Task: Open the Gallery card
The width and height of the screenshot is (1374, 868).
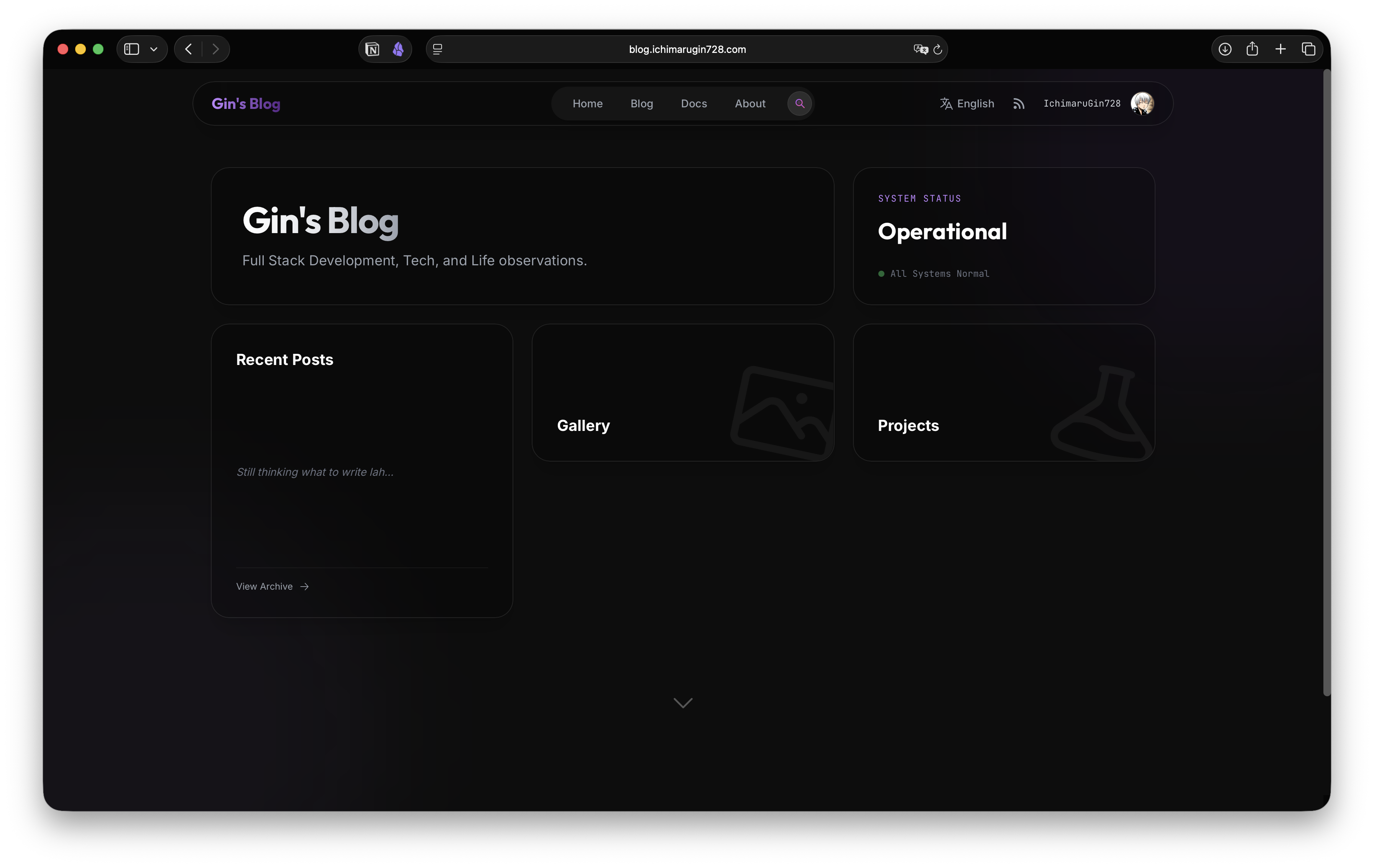Action: pos(682,393)
